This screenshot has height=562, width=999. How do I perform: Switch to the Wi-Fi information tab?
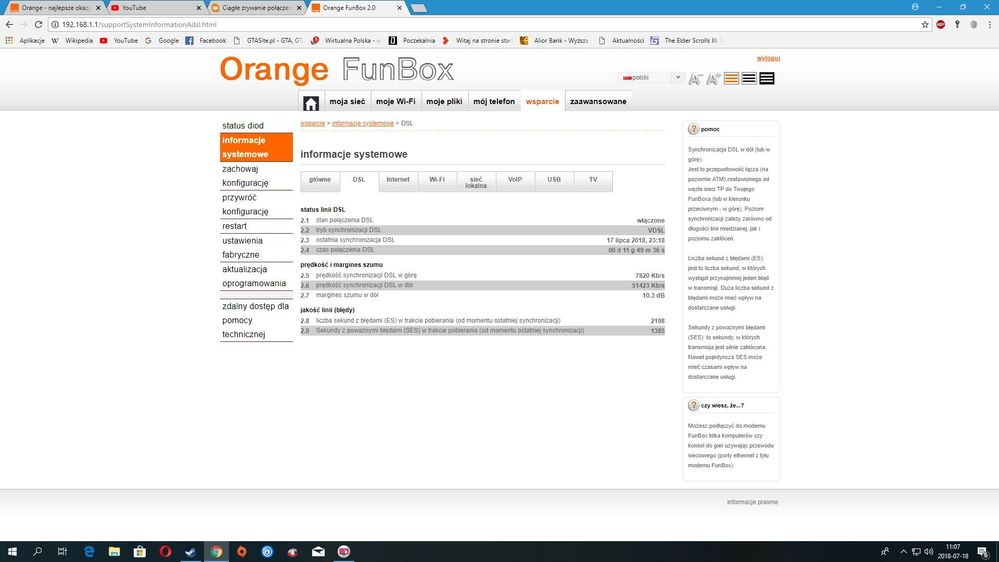[437, 180]
